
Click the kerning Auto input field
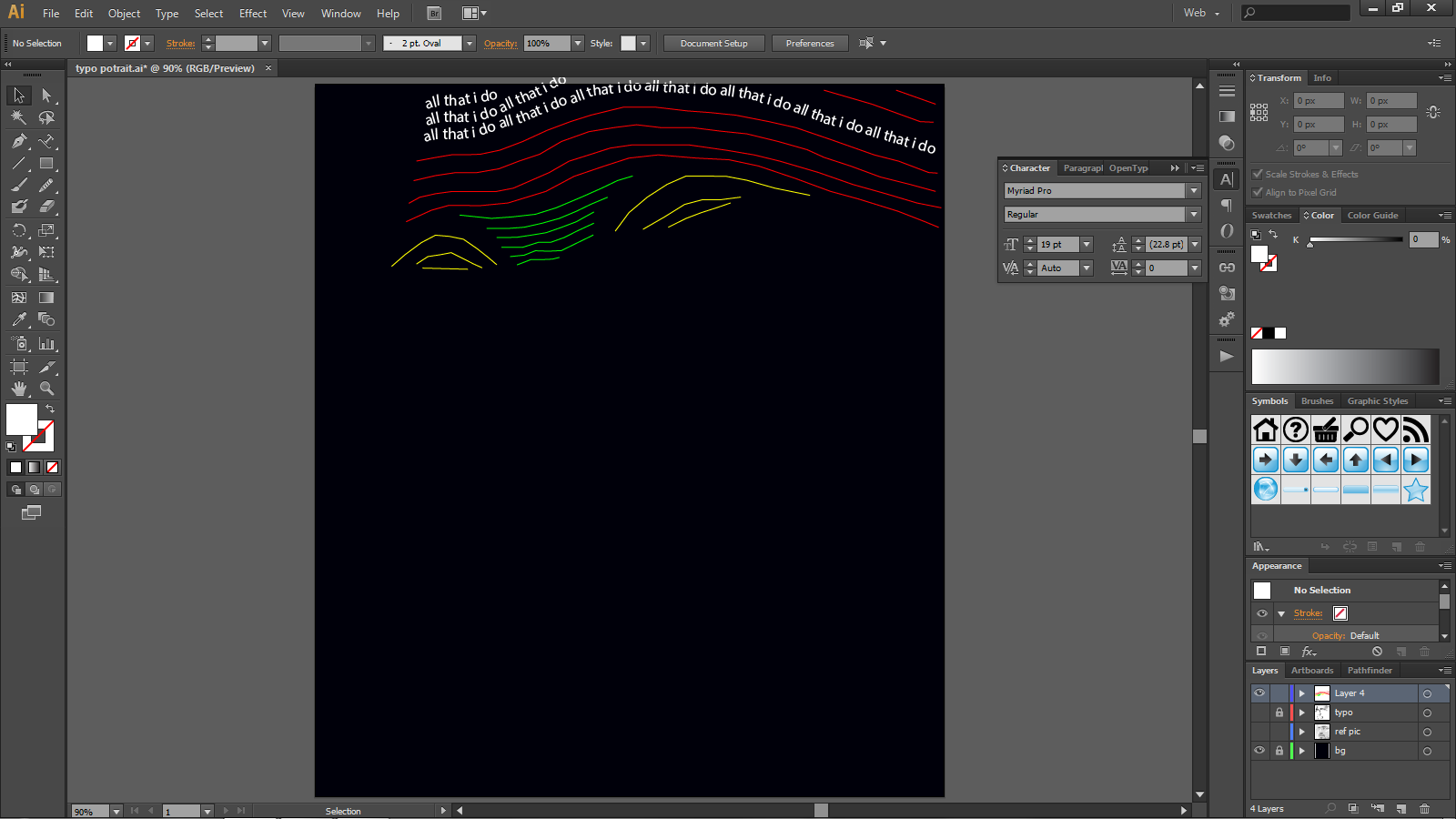(1058, 268)
